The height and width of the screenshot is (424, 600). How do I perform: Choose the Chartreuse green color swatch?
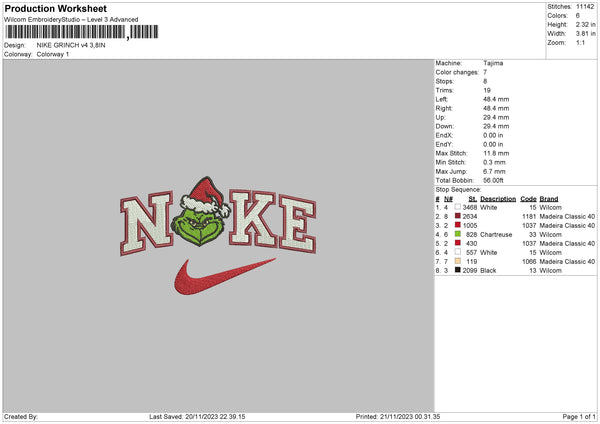tap(457, 234)
